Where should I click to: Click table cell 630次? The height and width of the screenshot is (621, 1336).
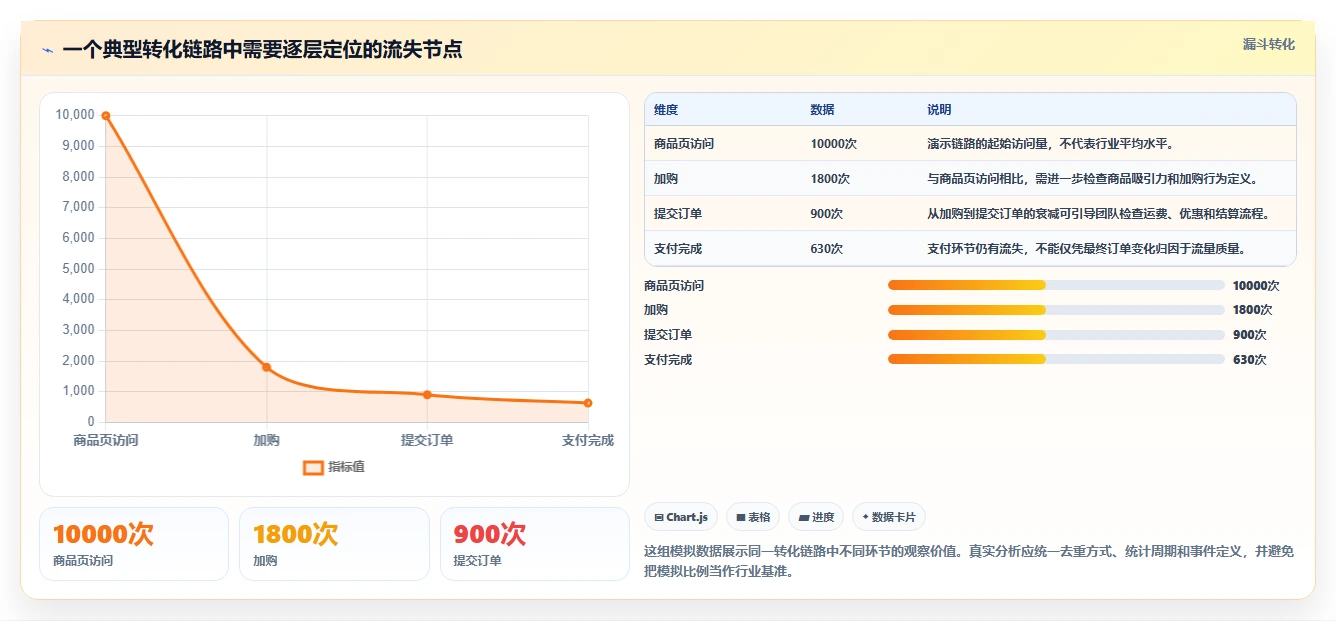pyautogui.click(x=827, y=249)
